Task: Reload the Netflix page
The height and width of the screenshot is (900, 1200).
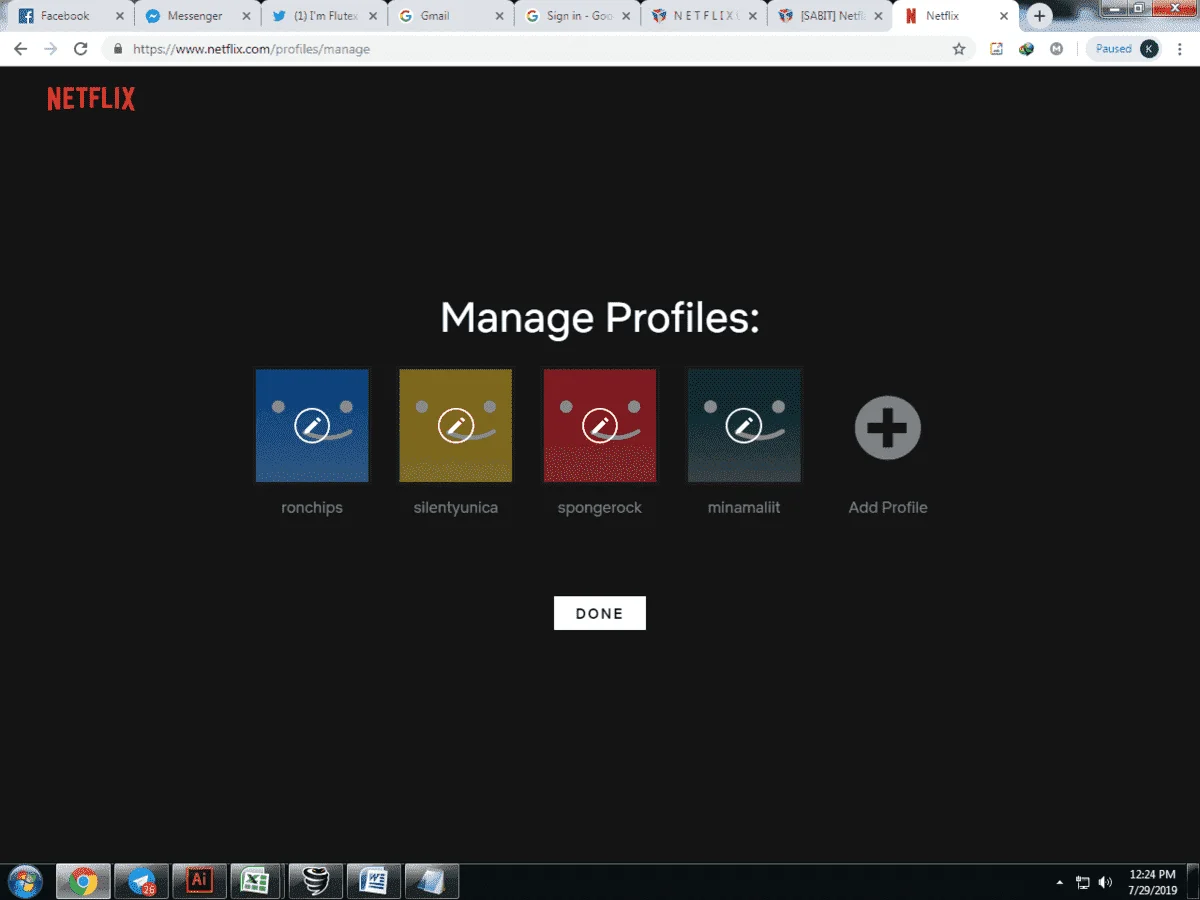Action: [81, 49]
